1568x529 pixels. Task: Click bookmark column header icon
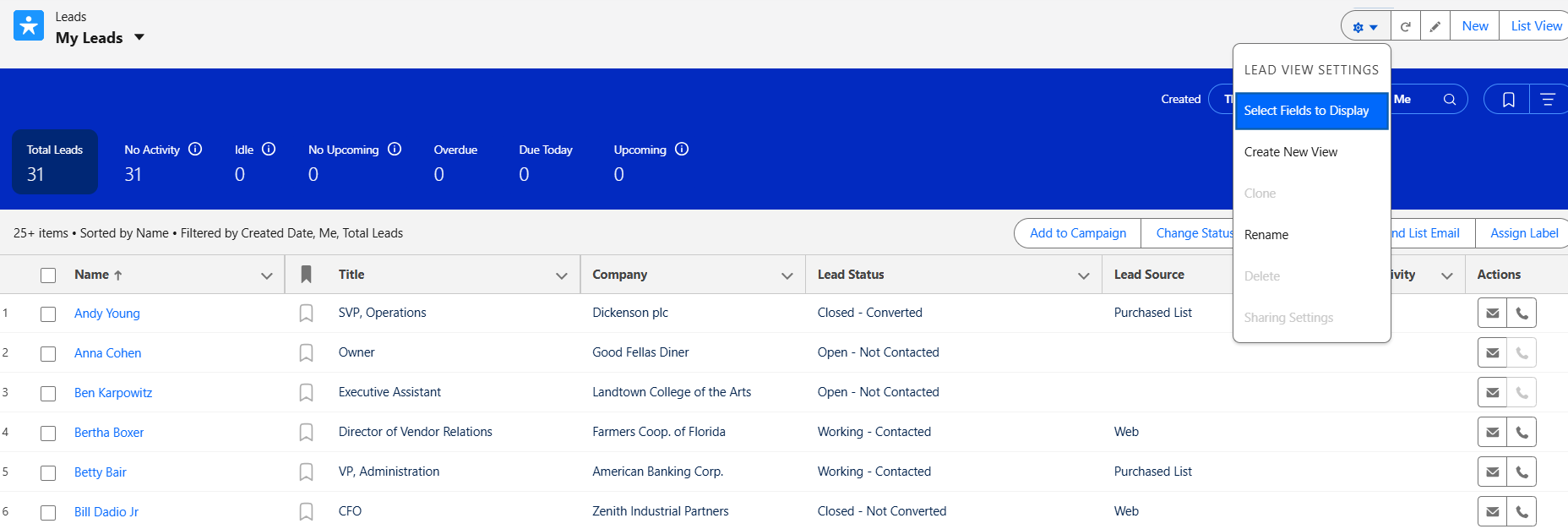(306, 275)
